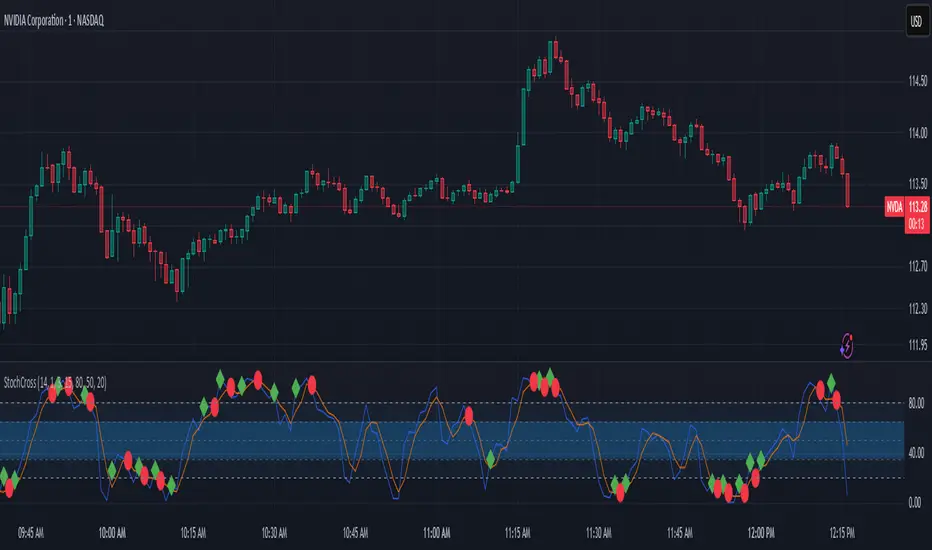This screenshot has height=550, width=932.
Task: Click the 111.95 label on the price scale
Action: point(918,345)
